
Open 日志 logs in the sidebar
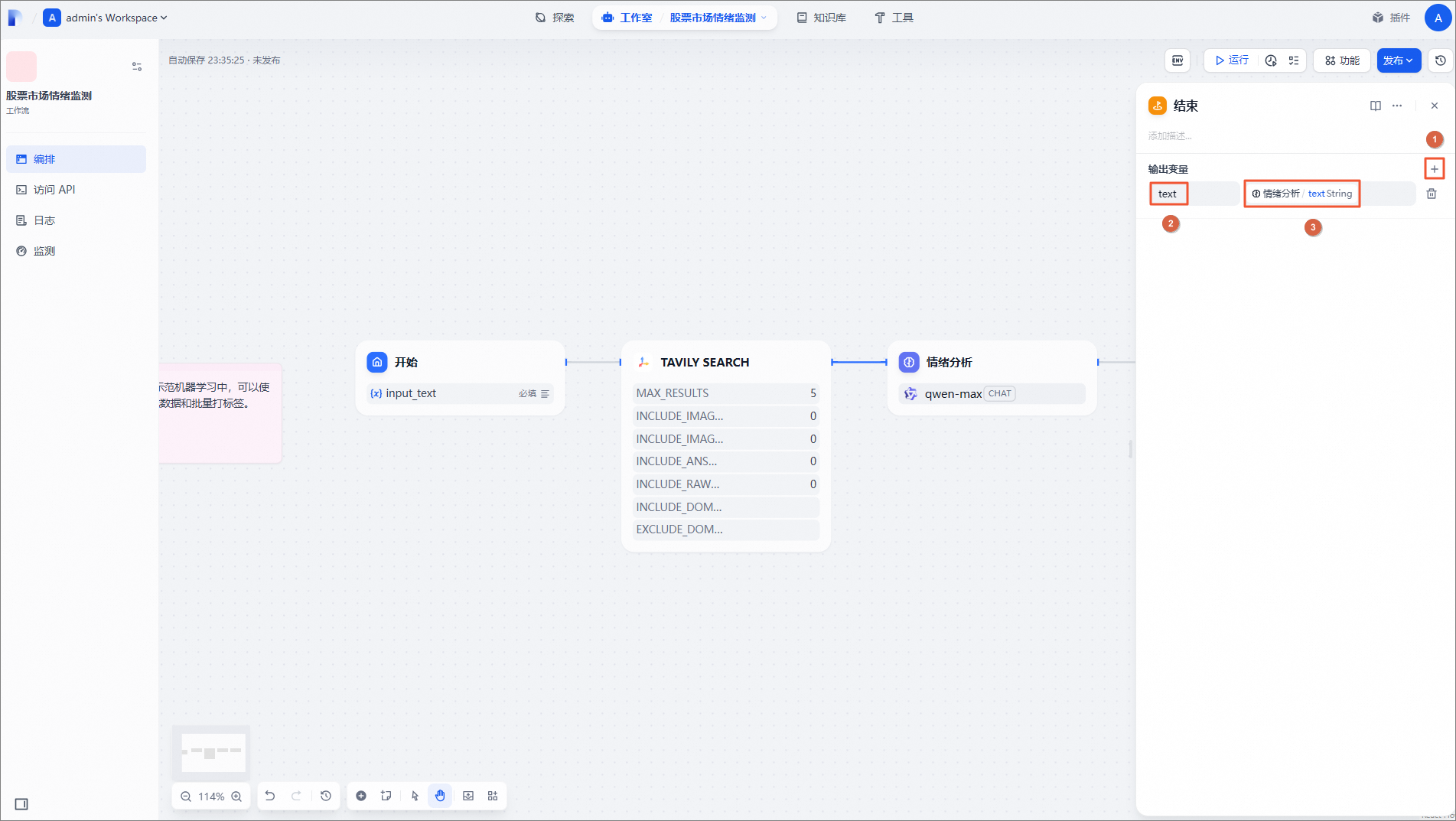pyautogui.click(x=76, y=220)
